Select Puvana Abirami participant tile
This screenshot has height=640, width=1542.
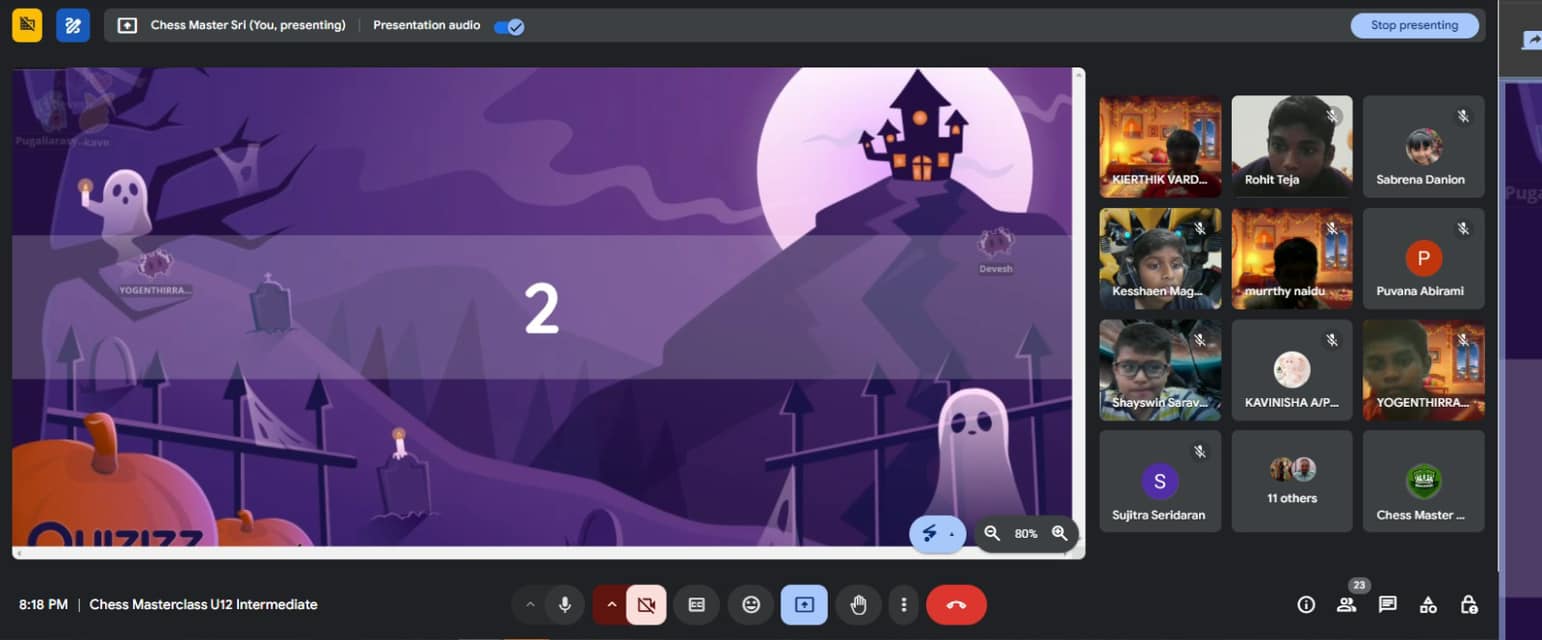point(1423,258)
